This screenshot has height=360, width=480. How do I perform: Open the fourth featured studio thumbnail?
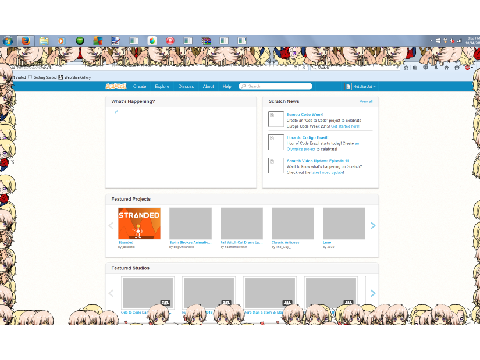click(x=331, y=293)
